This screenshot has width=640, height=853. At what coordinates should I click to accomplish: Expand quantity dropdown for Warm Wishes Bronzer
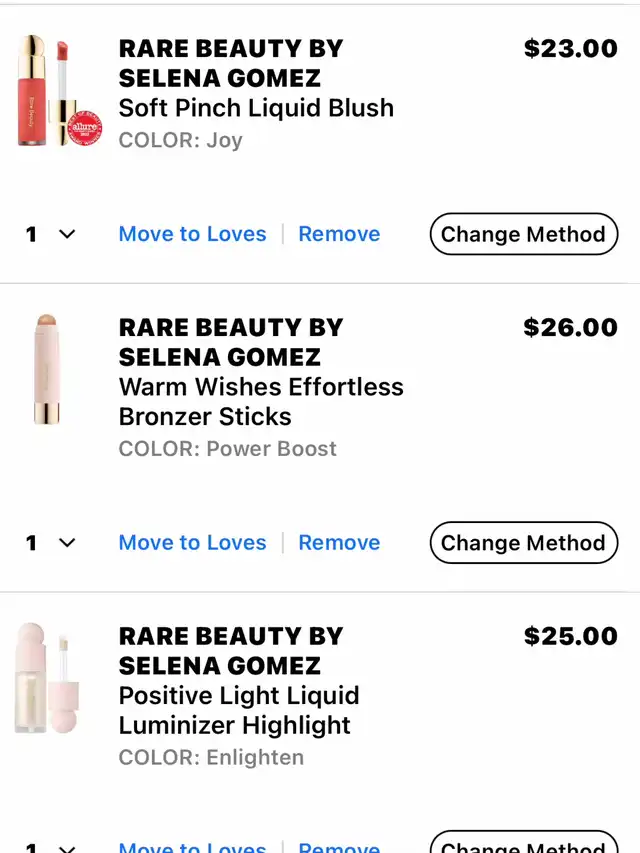click(x=50, y=543)
